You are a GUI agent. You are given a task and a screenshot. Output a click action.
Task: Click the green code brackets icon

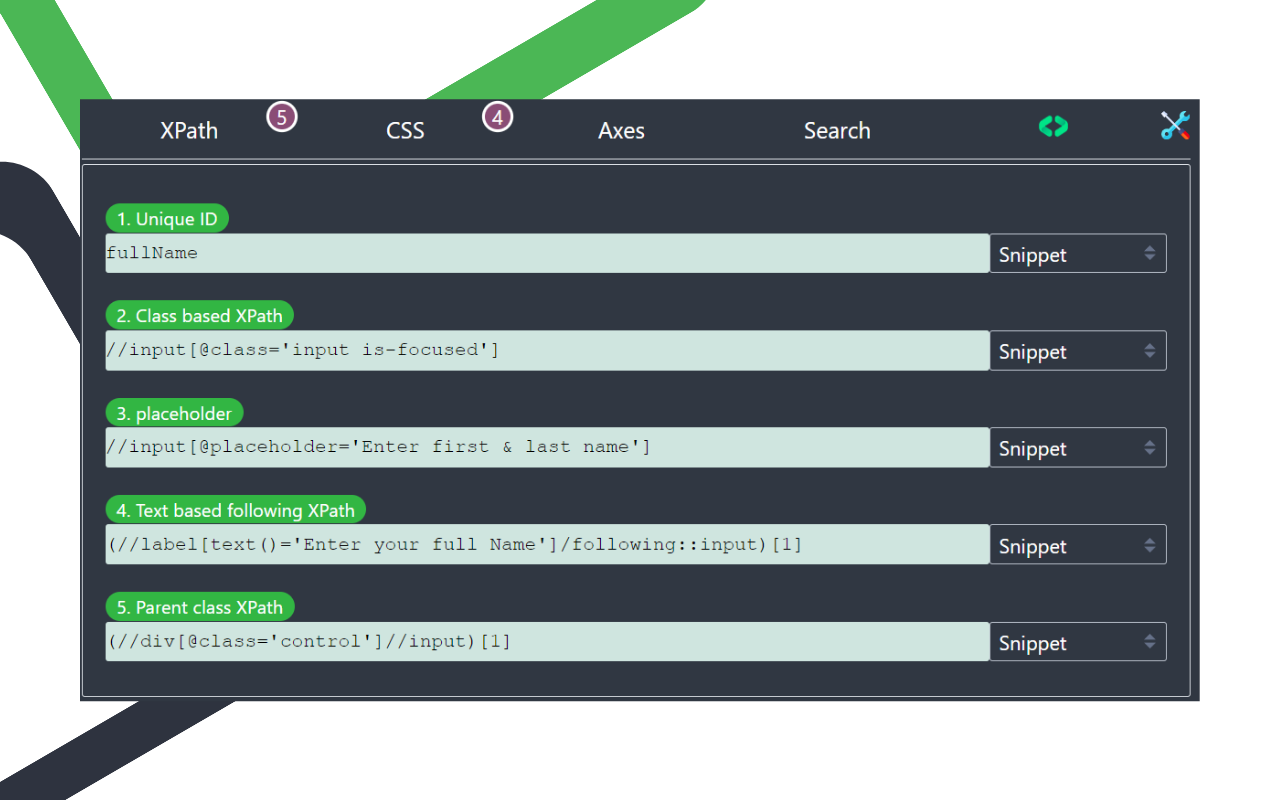pos(1053,127)
